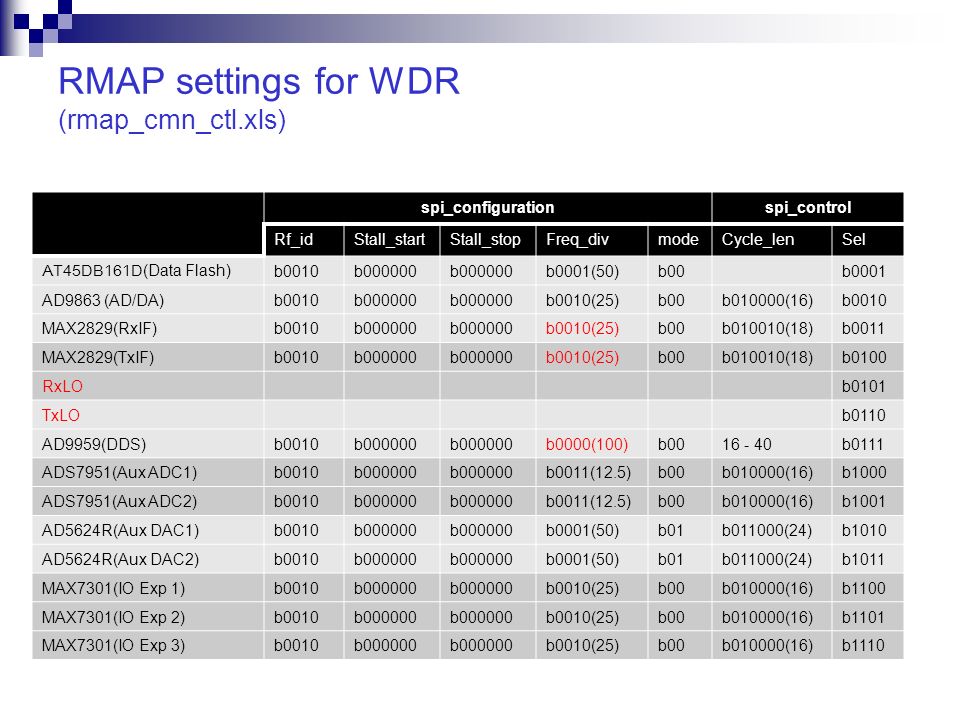Select Sel value 'b1010' in Aux DAC1 row
960x720 pixels.
pos(864,530)
